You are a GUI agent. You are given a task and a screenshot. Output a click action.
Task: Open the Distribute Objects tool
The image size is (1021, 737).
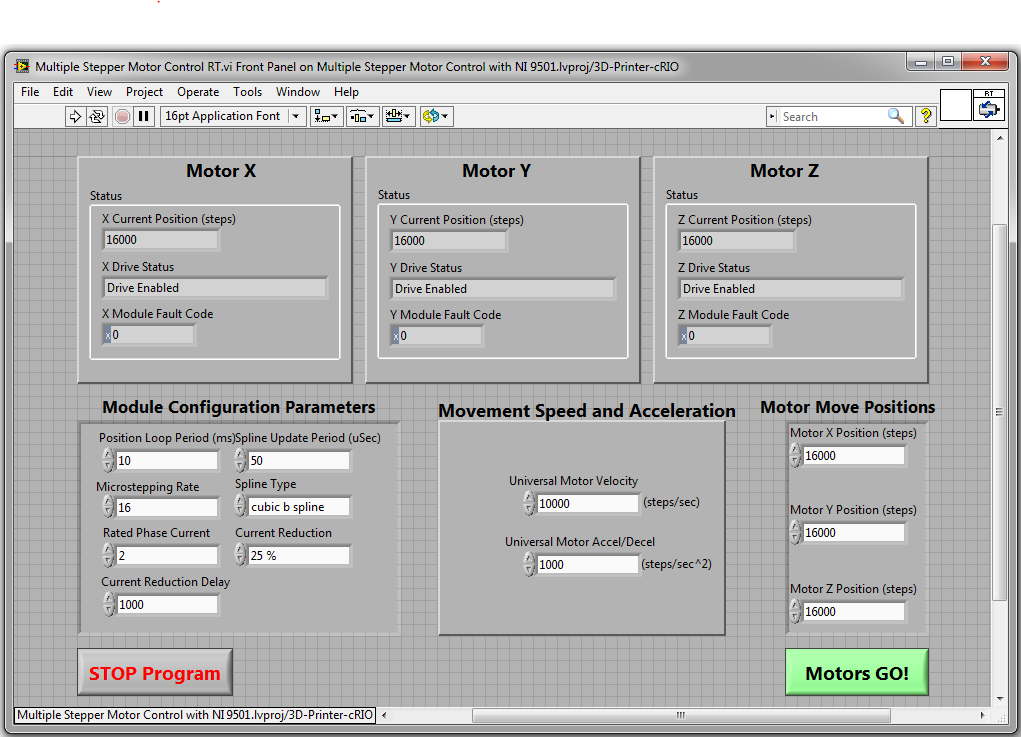pos(362,116)
